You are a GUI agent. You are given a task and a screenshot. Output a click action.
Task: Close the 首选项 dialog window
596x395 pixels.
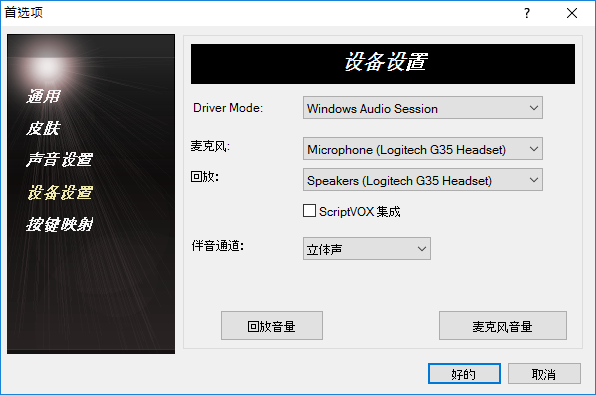[572, 13]
